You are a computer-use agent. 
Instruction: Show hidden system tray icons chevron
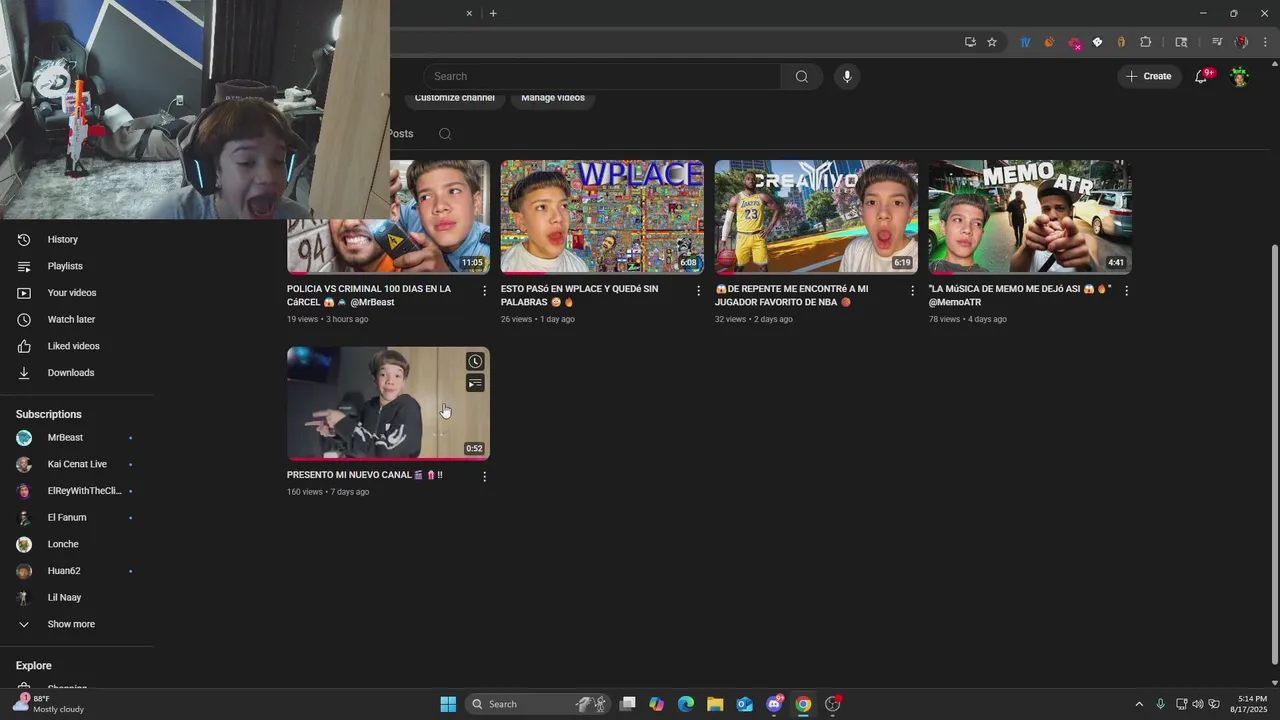[1139, 704]
